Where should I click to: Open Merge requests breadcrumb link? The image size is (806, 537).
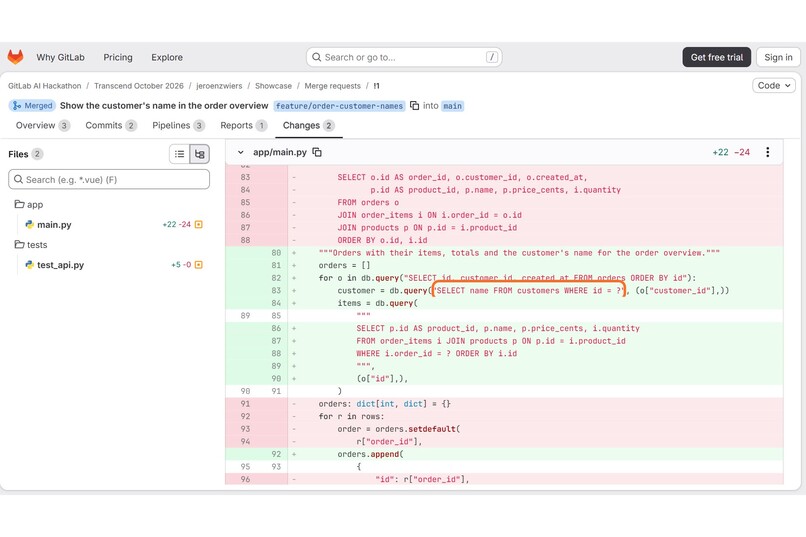(x=333, y=86)
